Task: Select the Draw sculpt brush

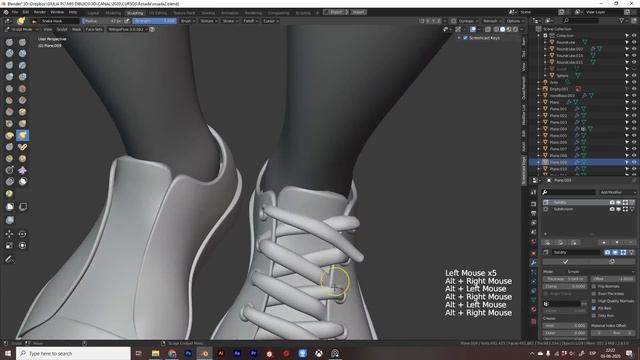Action: tap(9, 42)
